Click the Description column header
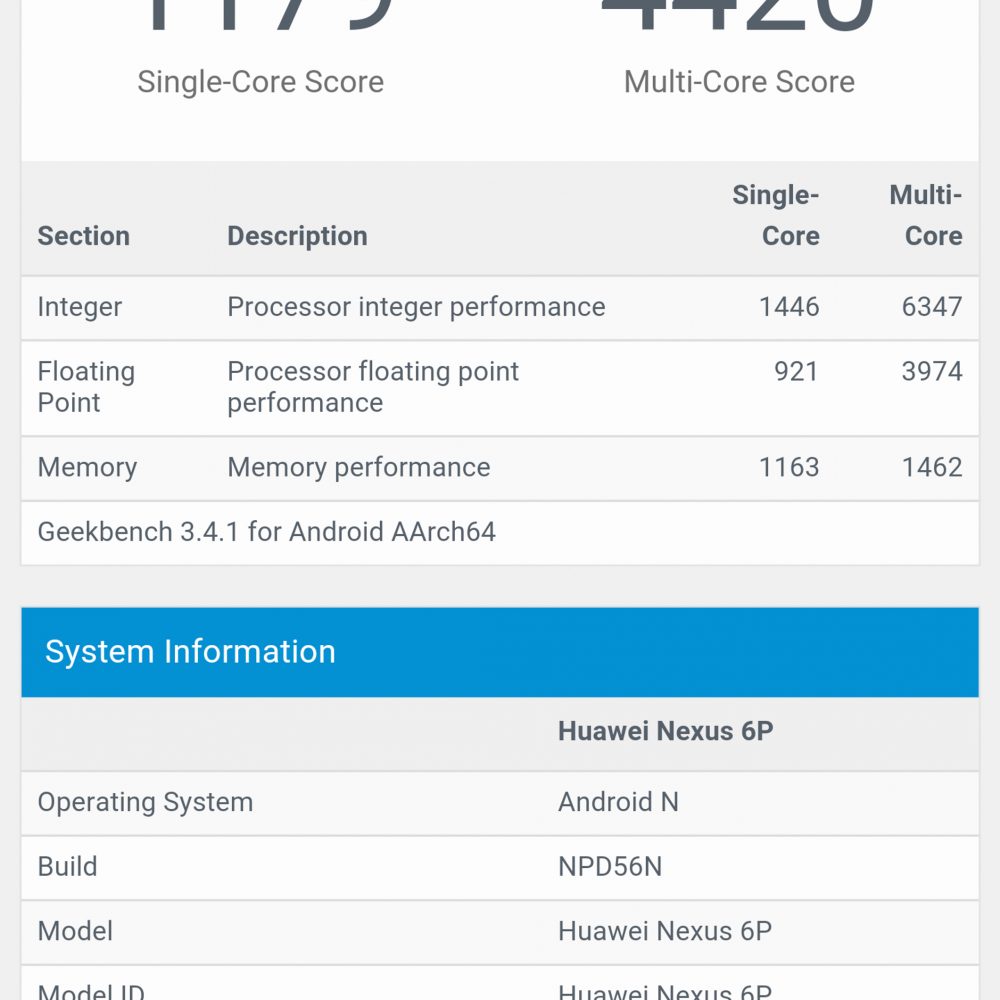This screenshot has width=1000, height=1000. point(297,236)
